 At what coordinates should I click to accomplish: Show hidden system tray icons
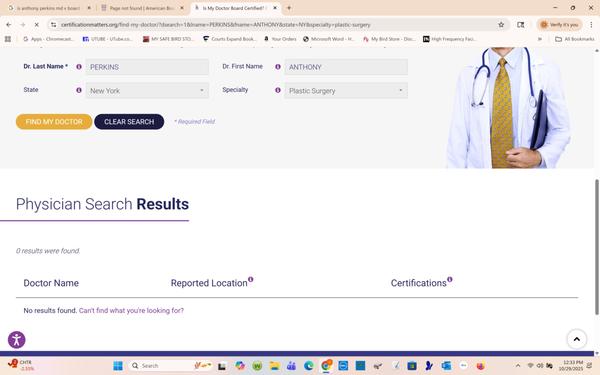click(x=518, y=366)
